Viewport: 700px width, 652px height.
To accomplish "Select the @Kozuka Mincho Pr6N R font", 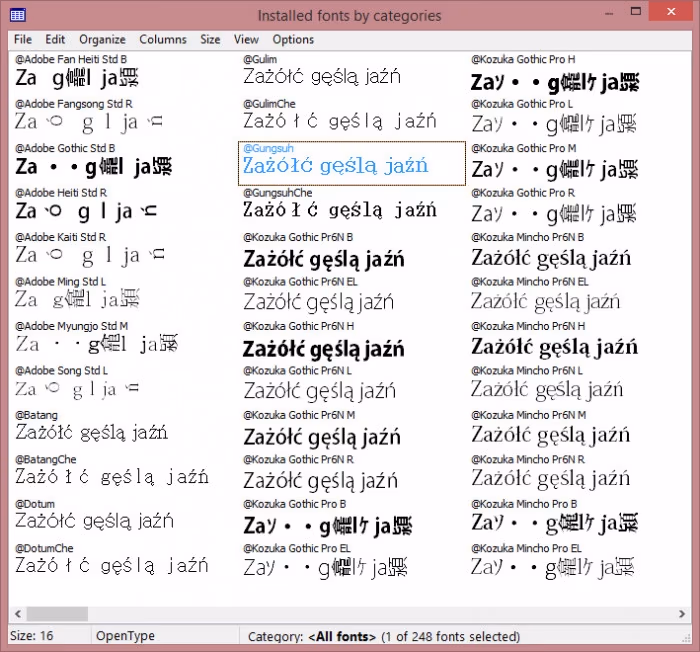I will coord(579,473).
